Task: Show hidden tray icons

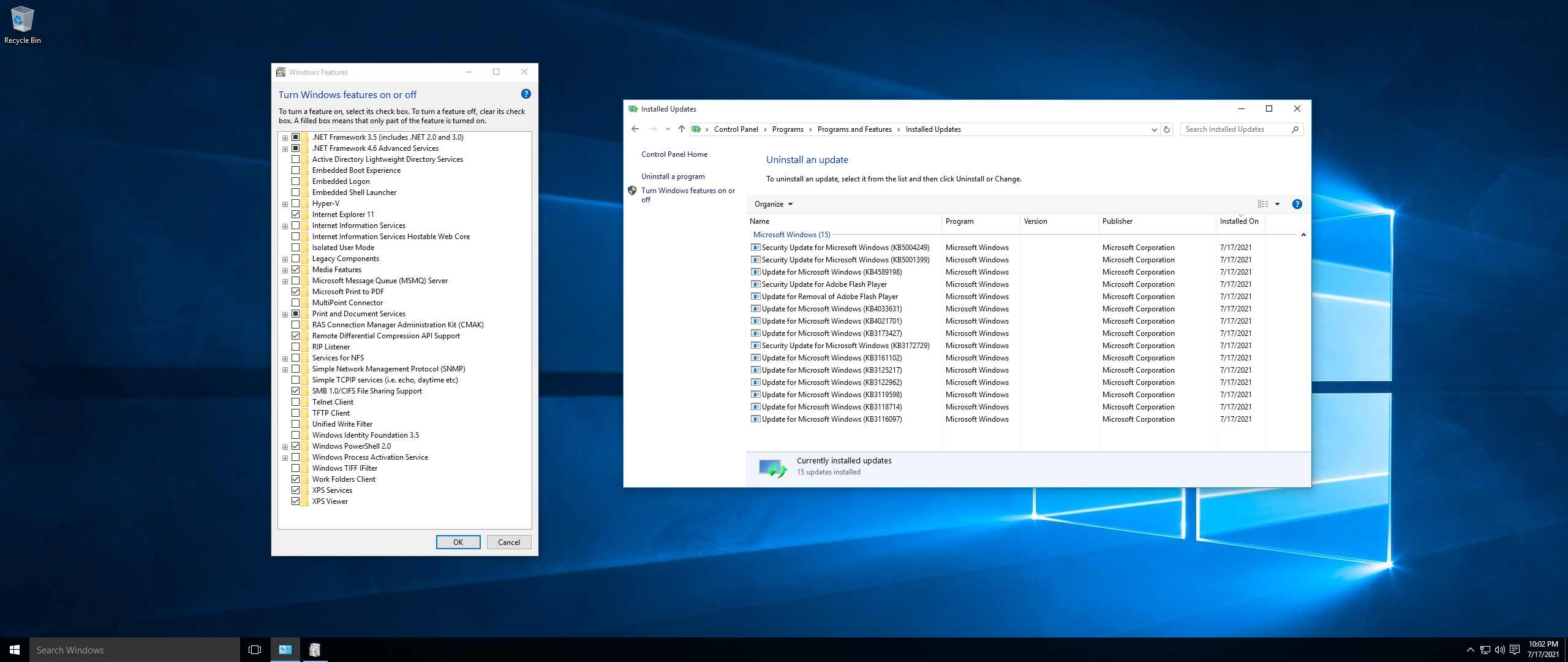Action: (x=1470, y=650)
